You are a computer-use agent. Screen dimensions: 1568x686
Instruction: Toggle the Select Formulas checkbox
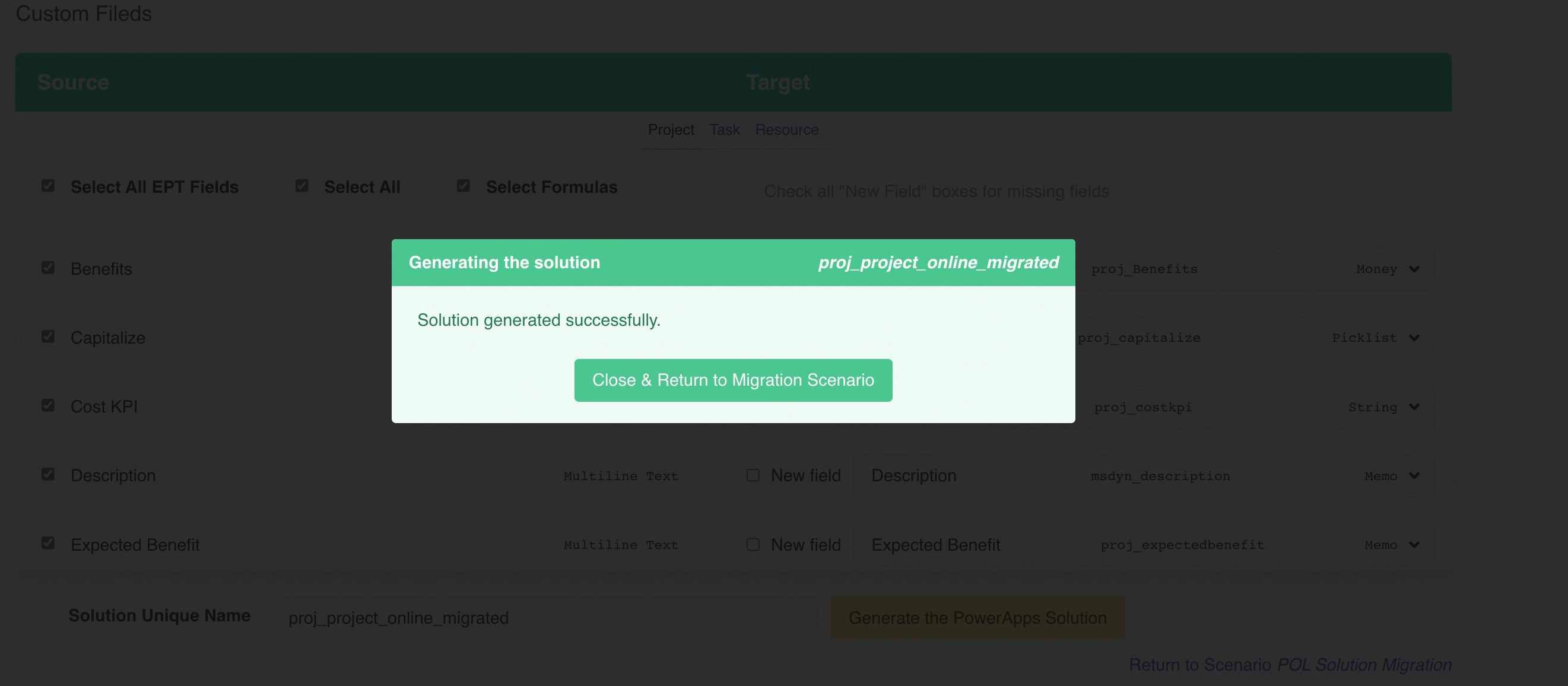click(463, 186)
